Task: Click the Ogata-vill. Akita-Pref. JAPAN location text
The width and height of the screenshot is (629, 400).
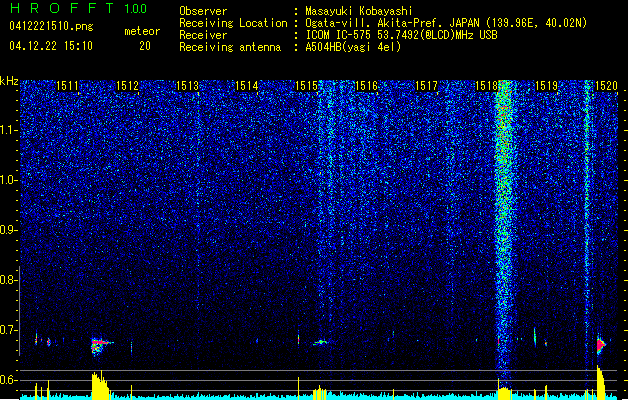Action: pos(446,23)
